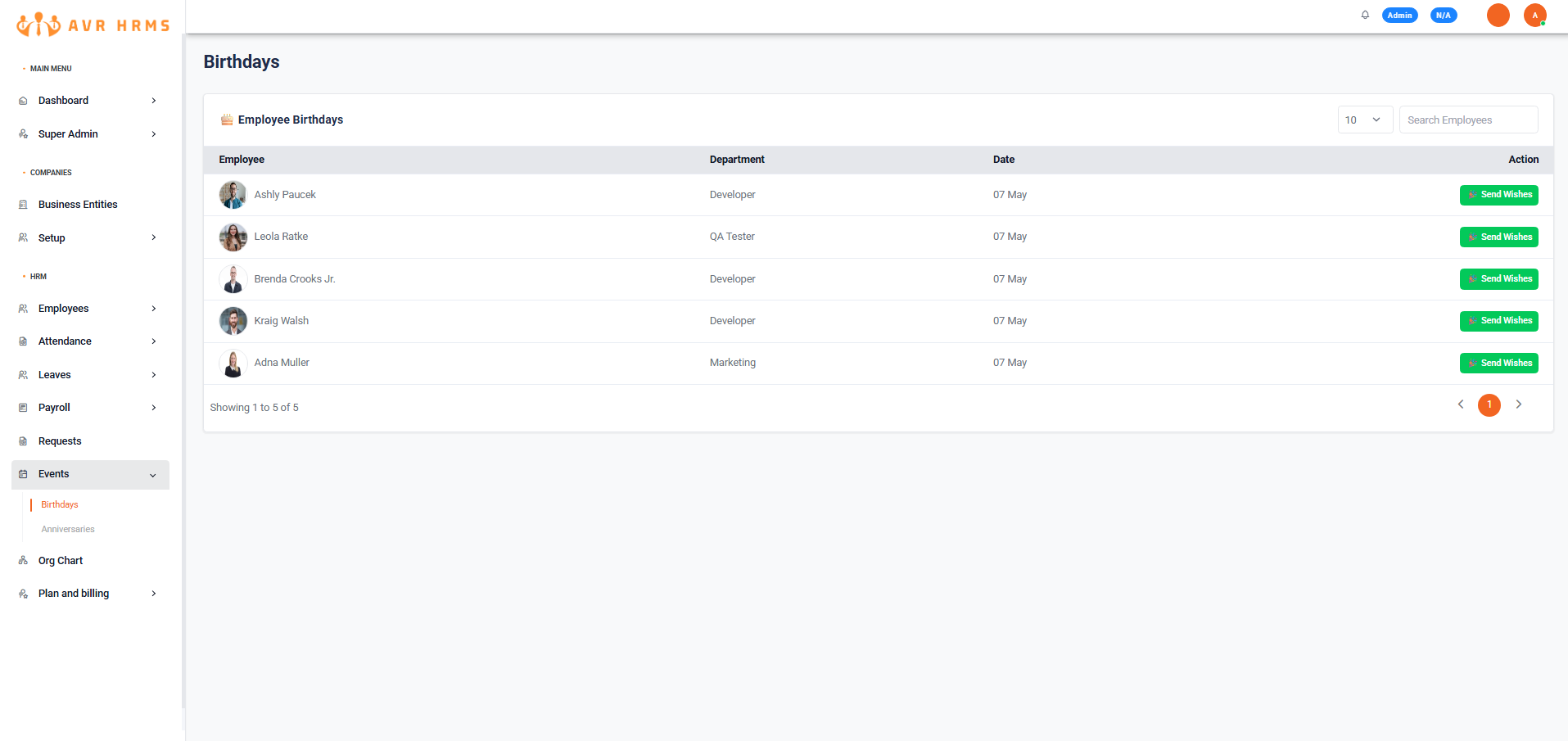Click the Org Chart icon
This screenshot has height=741, width=1568.
point(23,561)
